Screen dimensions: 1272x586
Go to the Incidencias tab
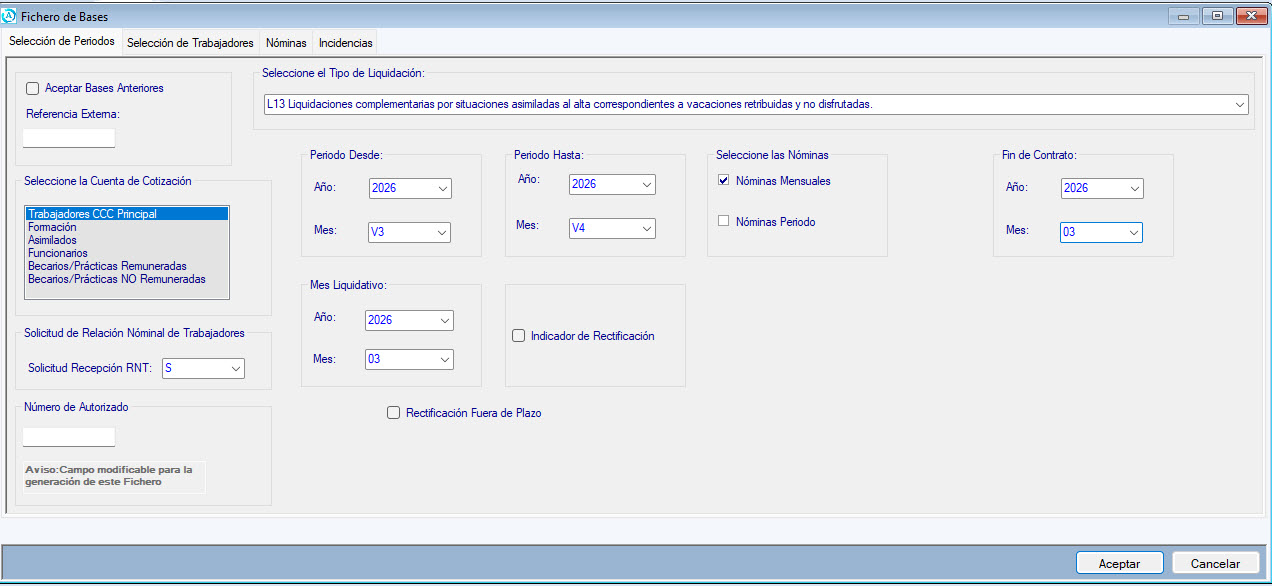point(345,43)
